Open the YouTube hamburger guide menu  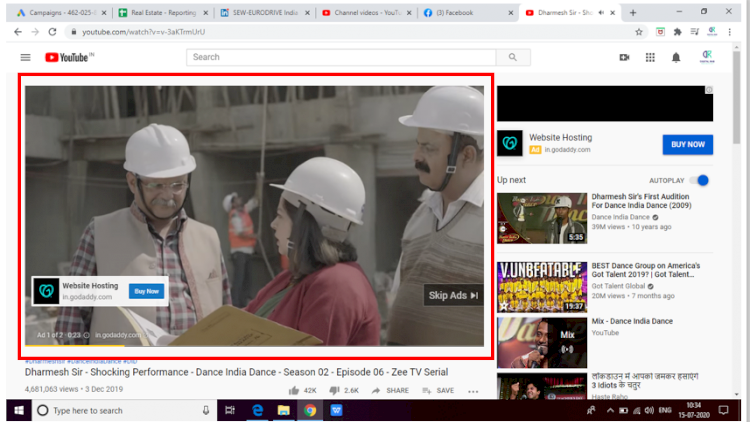[25, 58]
